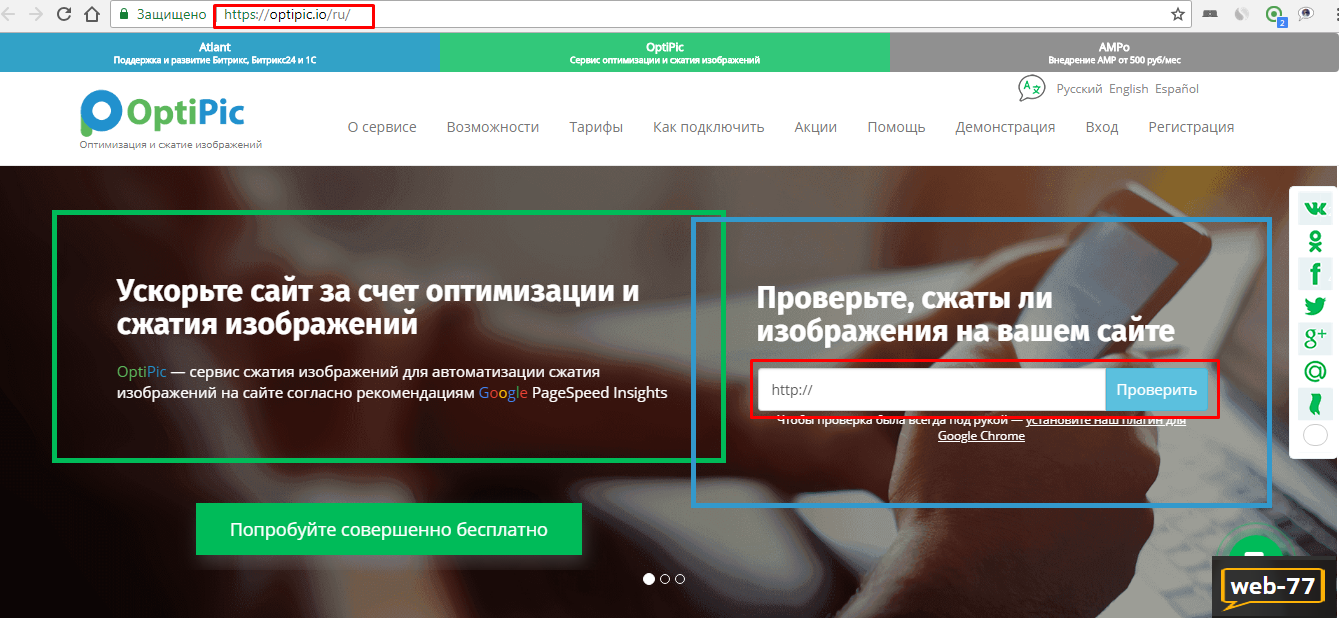Choose English language
Viewport: 1339px width, 620px height.
(1129, 89)
